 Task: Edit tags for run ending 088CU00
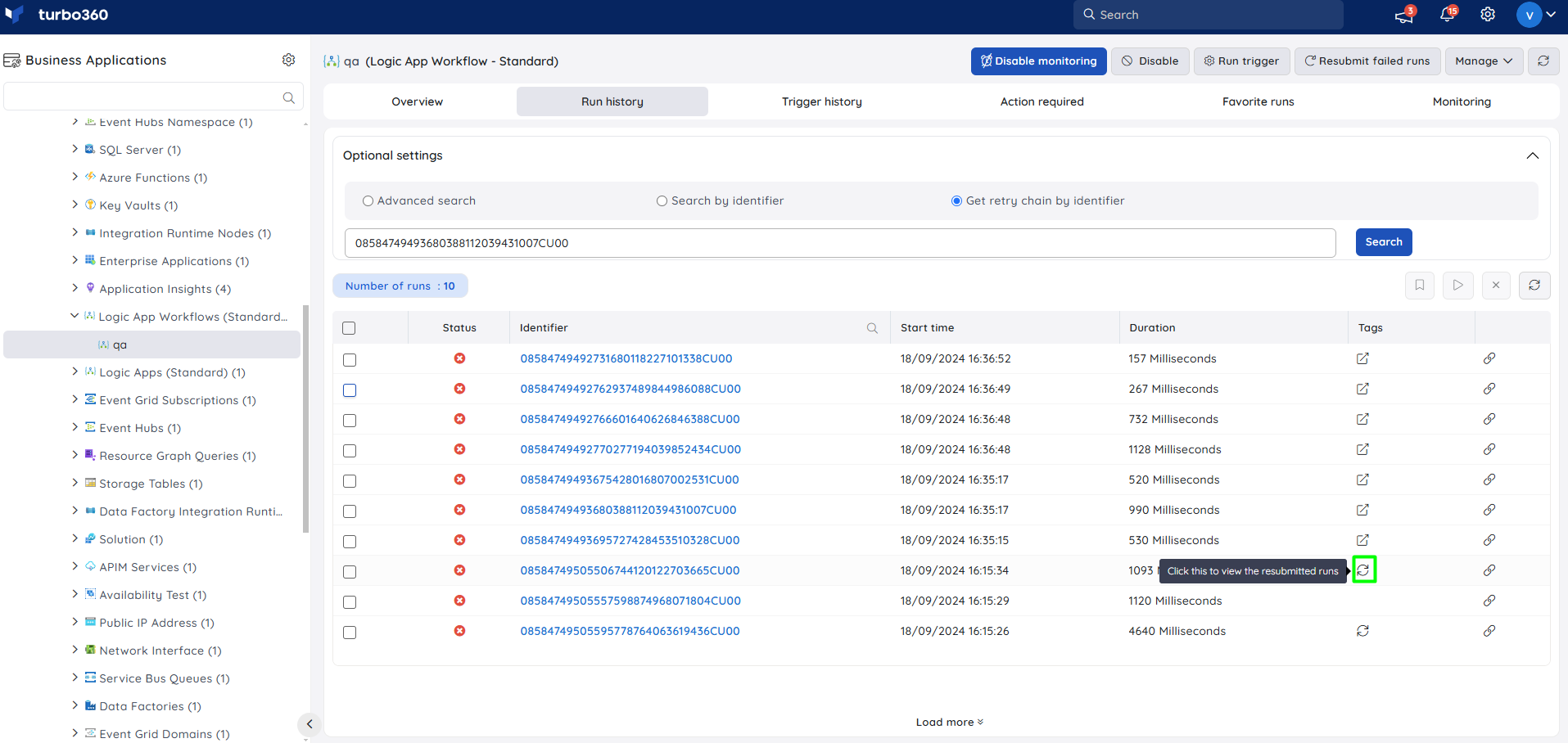coord(1362,389)
